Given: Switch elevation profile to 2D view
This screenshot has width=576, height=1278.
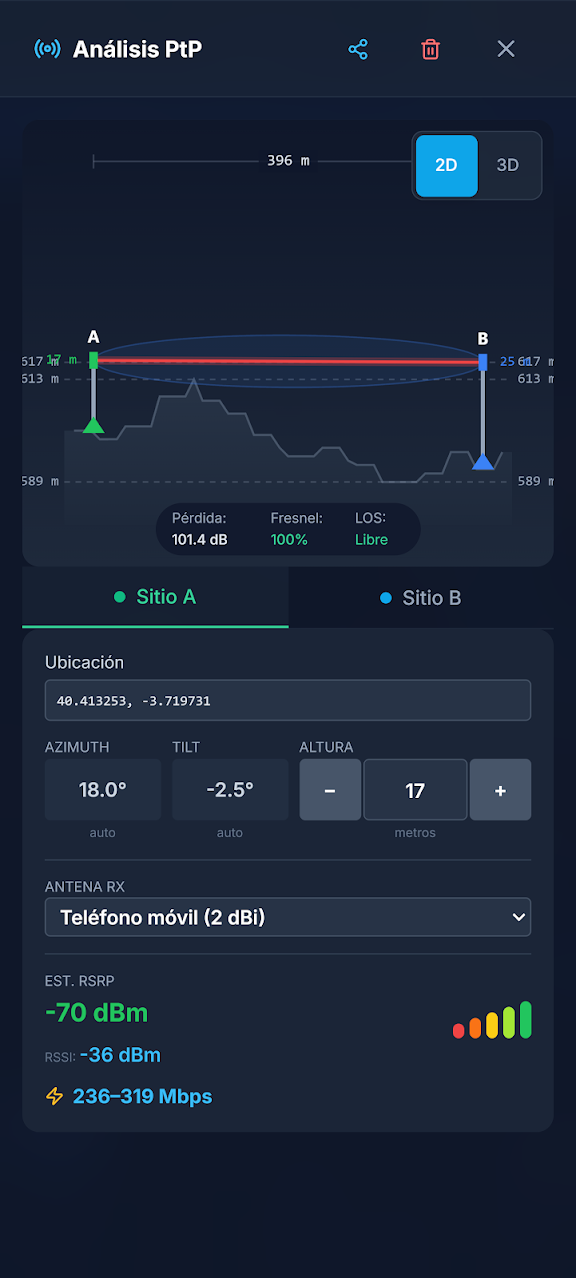Looking at the screenshot, I should point(446,165).
